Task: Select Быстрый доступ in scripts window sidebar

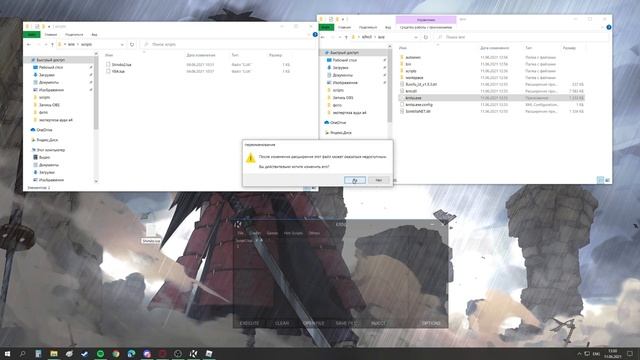Action: pyautogui.click(x=51, y=60)
